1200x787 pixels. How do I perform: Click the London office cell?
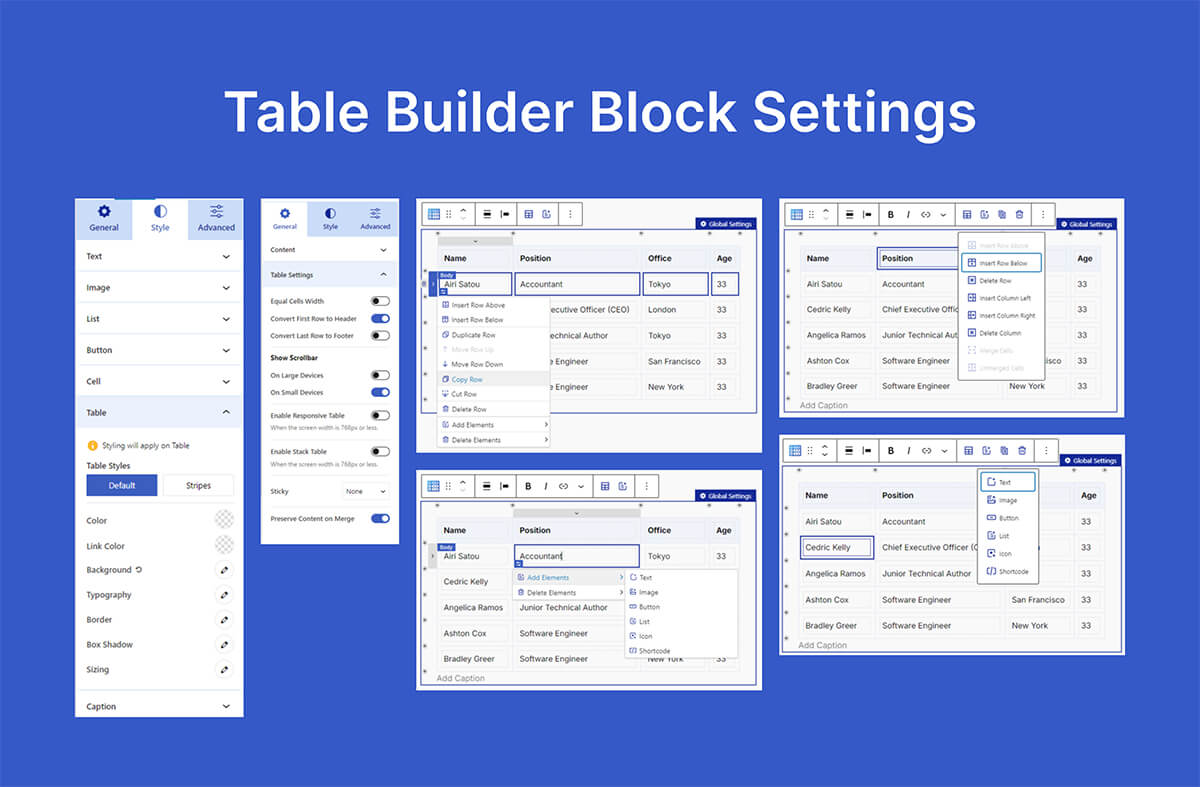point(673,310)
